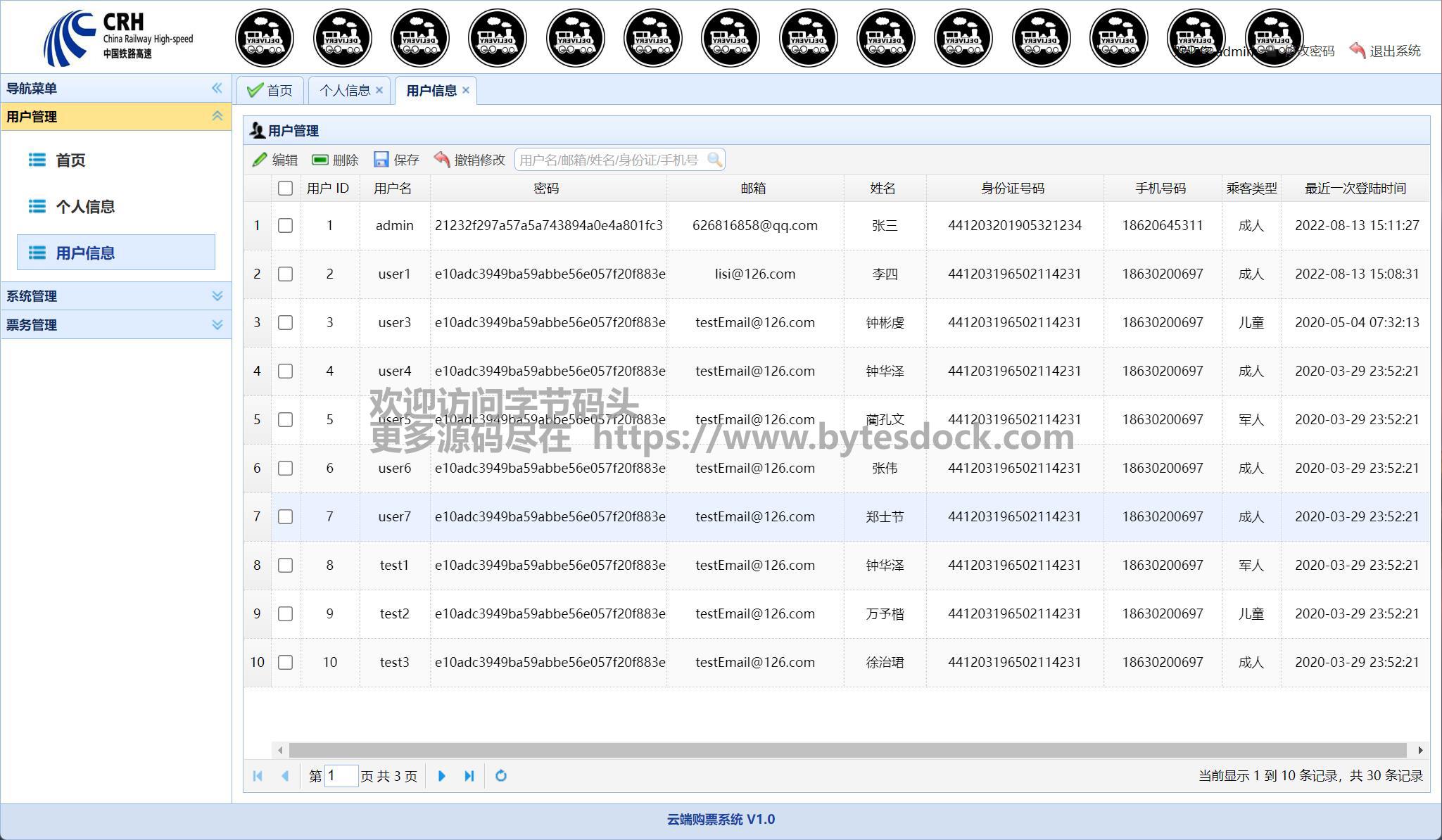Jump to last page arrow
Image resolution: width=1442 pixels, height=840 pixels.
[469, 775]
